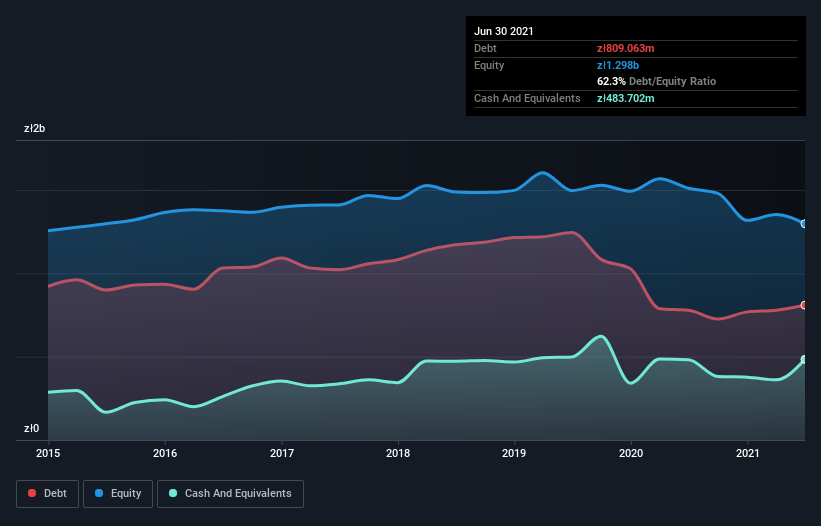Click the 2021 x-axis label

click(x=748, y=453)
